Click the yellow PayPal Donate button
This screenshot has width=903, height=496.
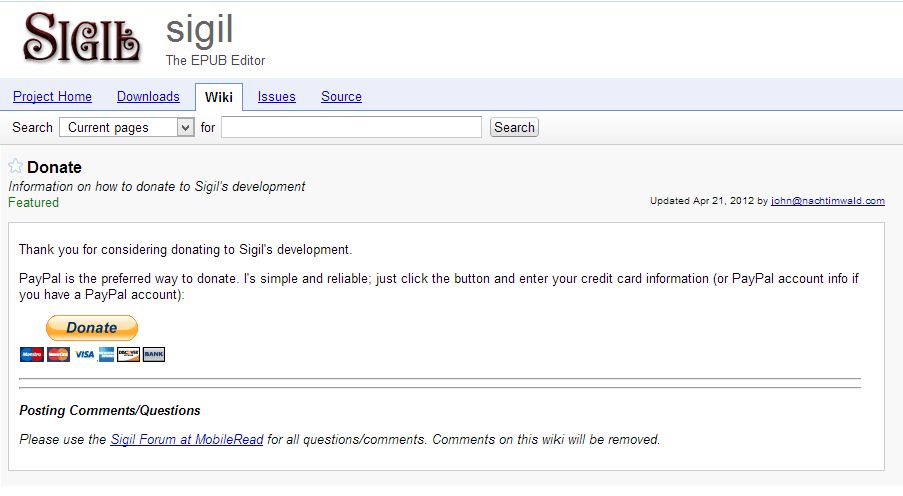(92, 328)
